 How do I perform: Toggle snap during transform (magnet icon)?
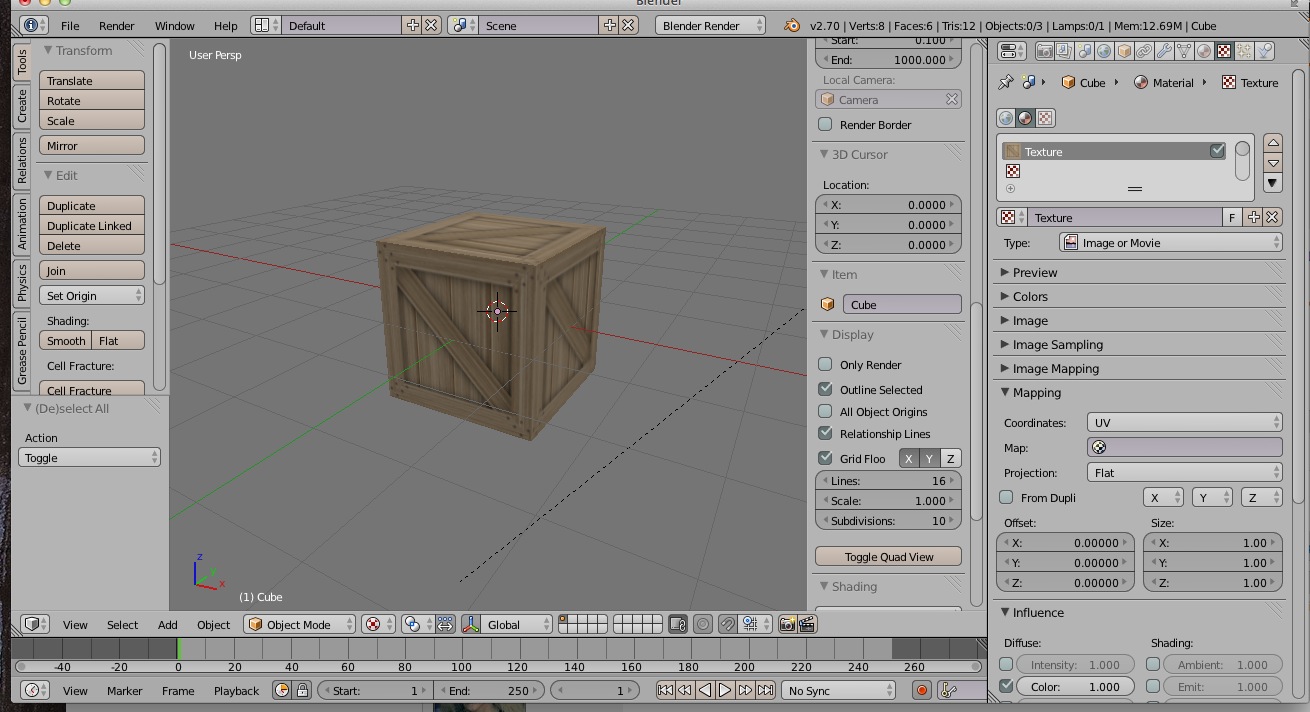point(727,624)
